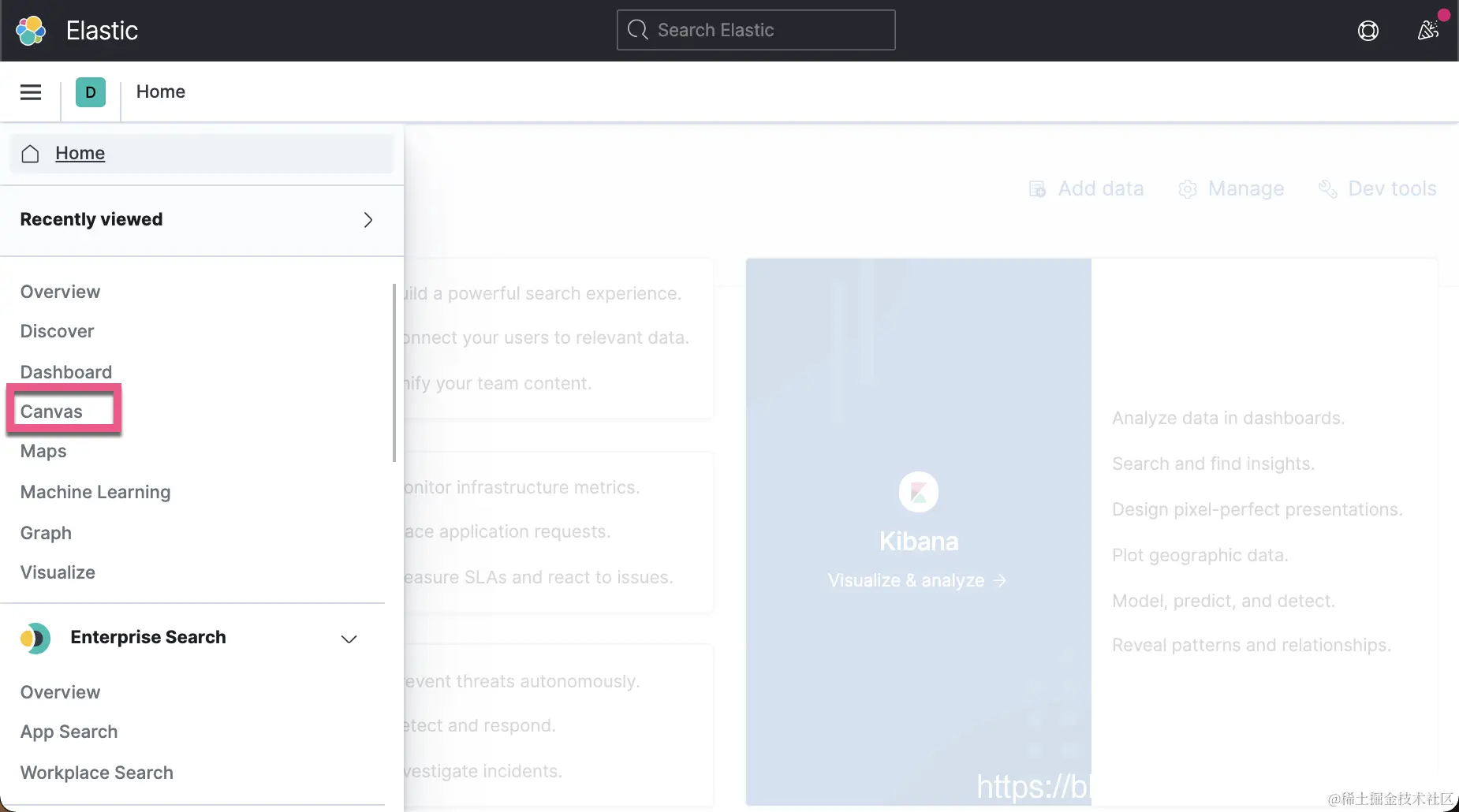Open the help menu lifebuoy icon
Screen dimensions: 1459x812
1368,31
